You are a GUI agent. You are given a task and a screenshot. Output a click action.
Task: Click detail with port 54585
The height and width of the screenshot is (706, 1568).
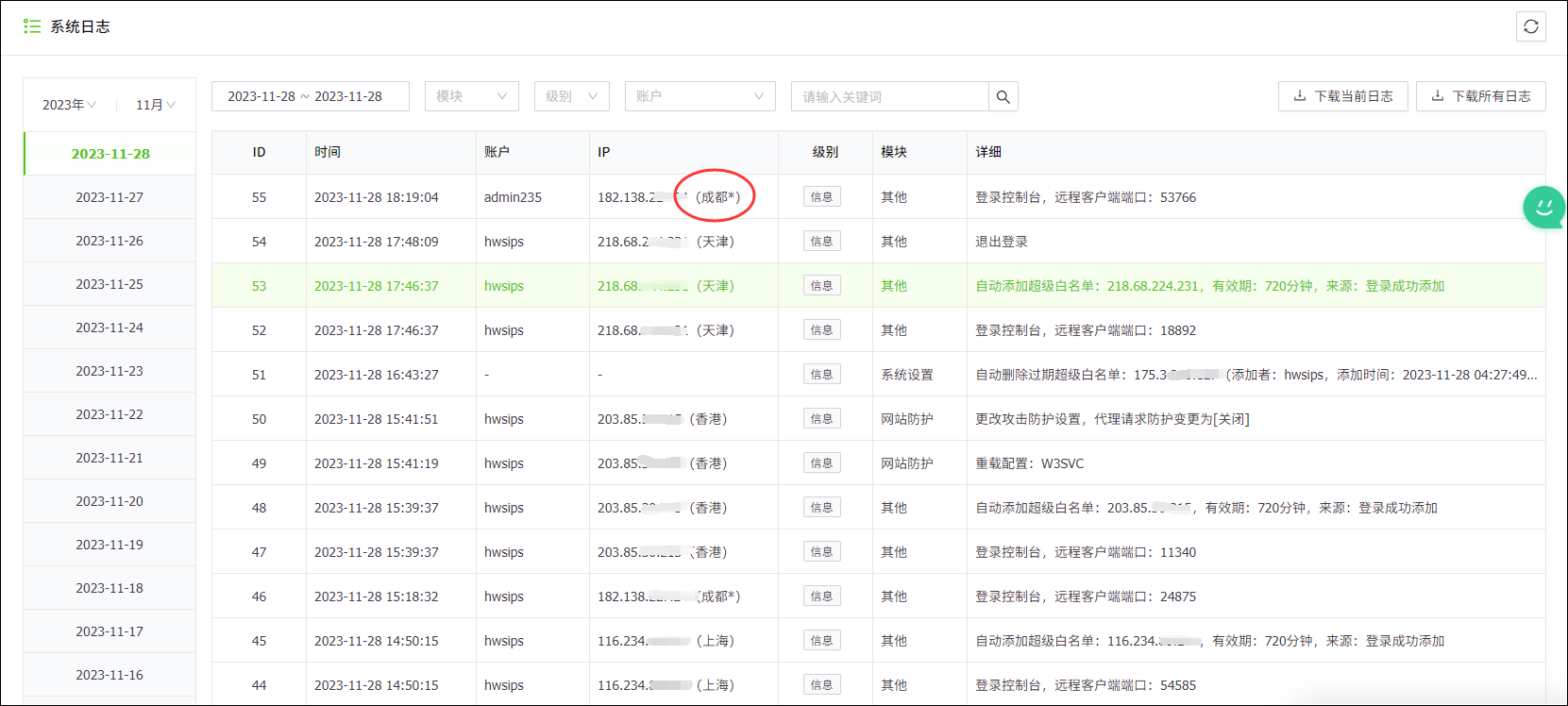(1086, 685)
